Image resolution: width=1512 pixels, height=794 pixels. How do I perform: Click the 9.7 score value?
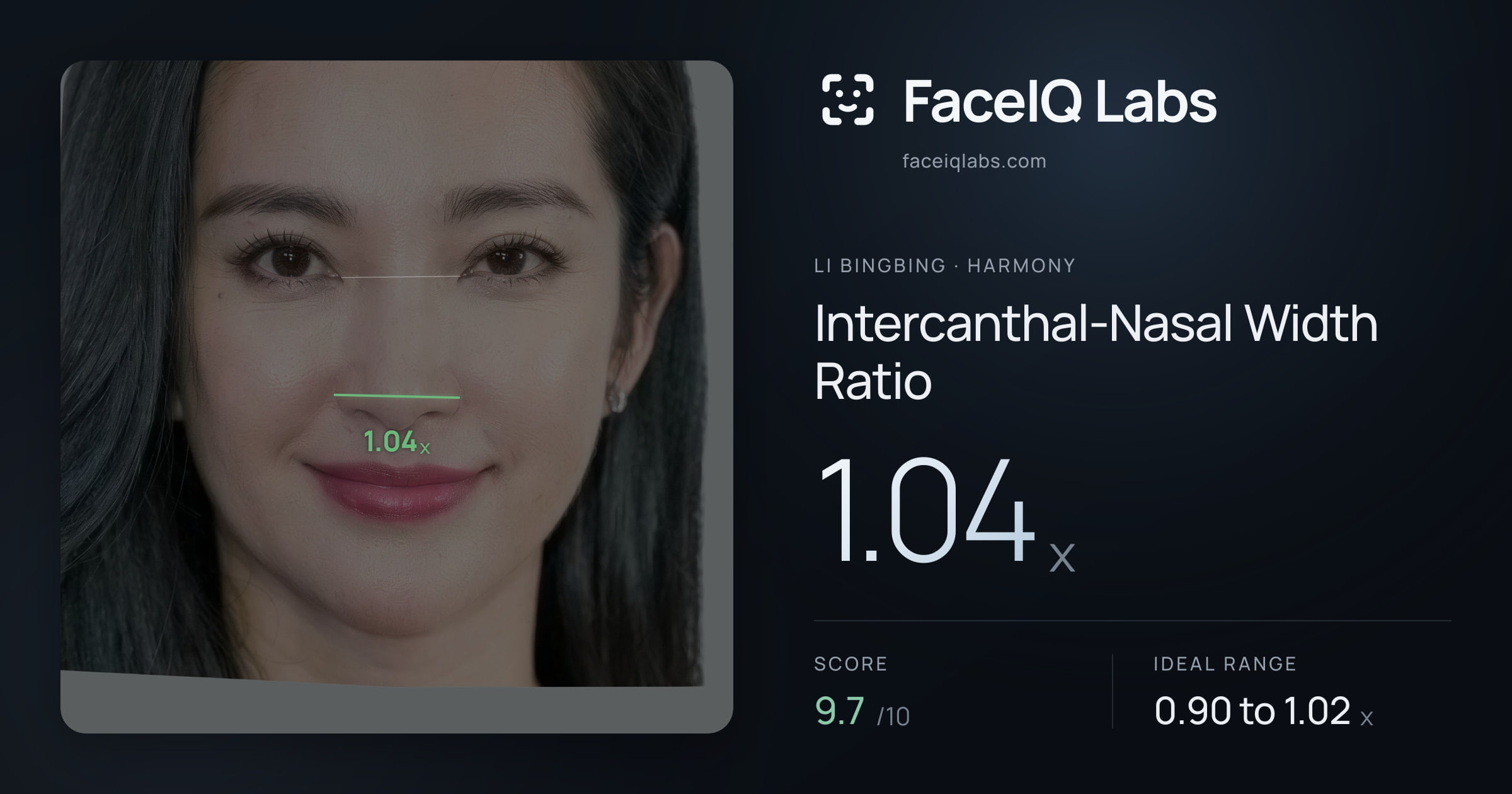click(840, 711)
